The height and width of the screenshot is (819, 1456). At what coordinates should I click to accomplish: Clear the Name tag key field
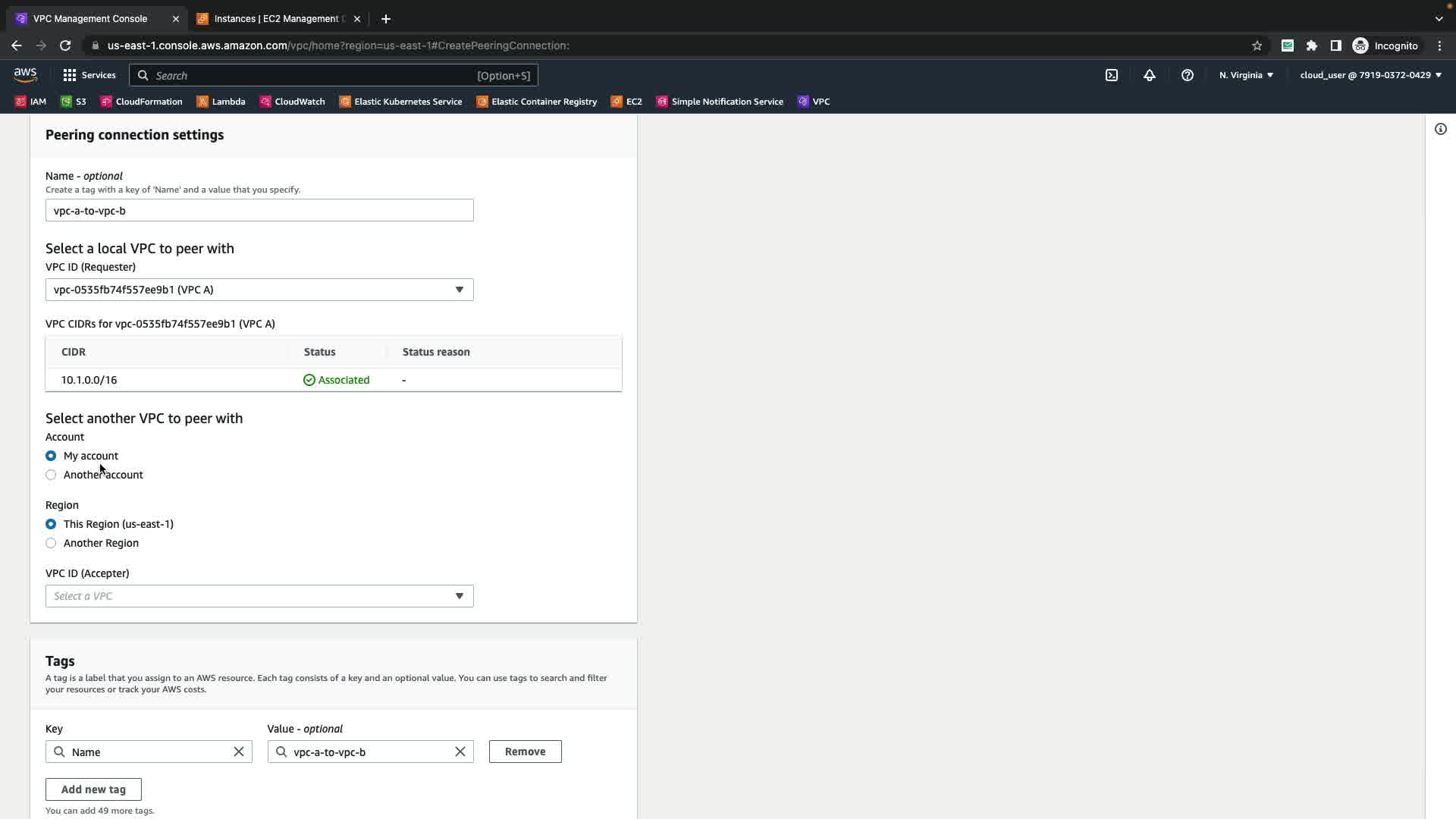tap(239, 752)
